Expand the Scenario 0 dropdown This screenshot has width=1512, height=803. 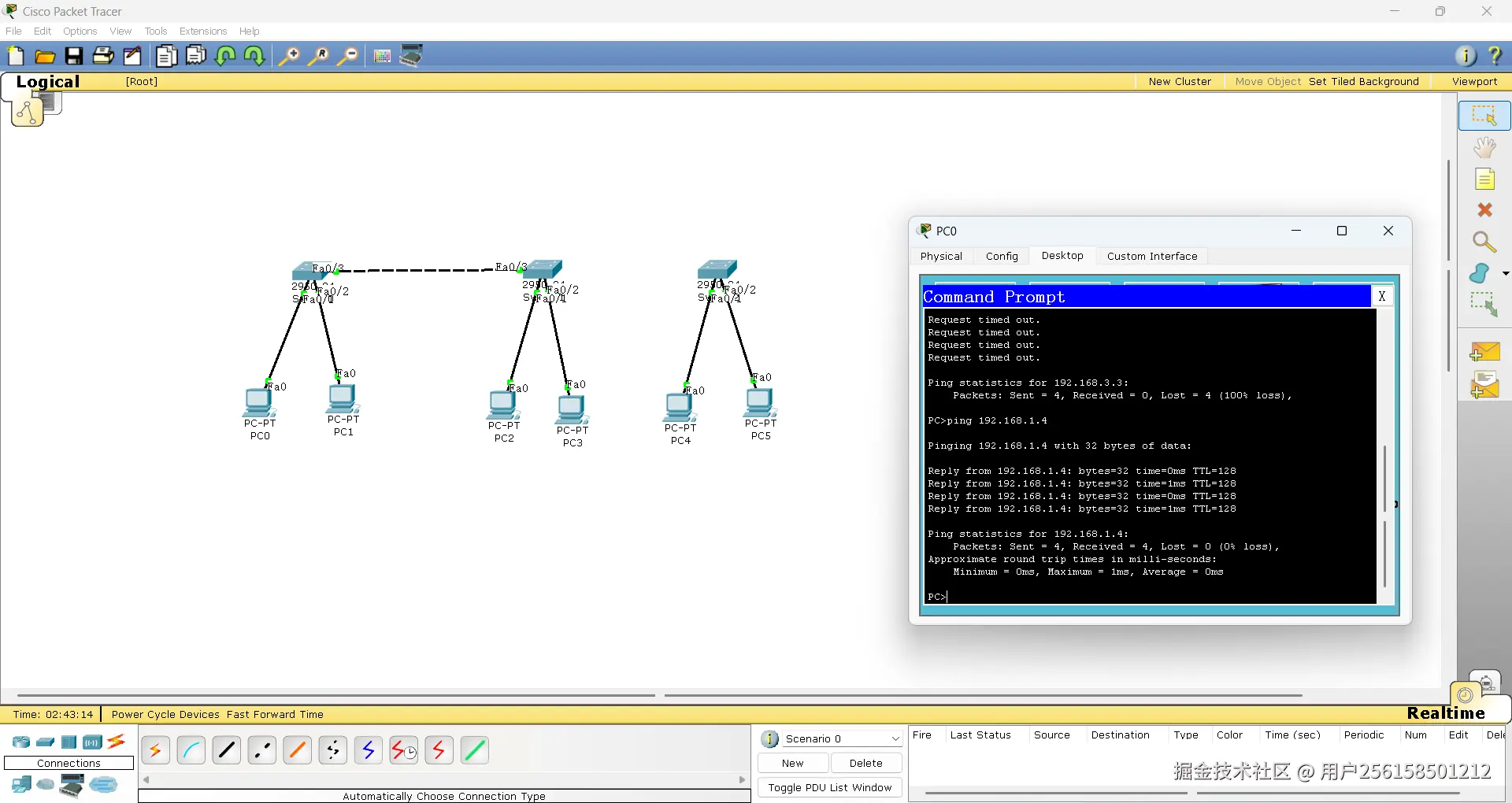click(x=895, y=738)
